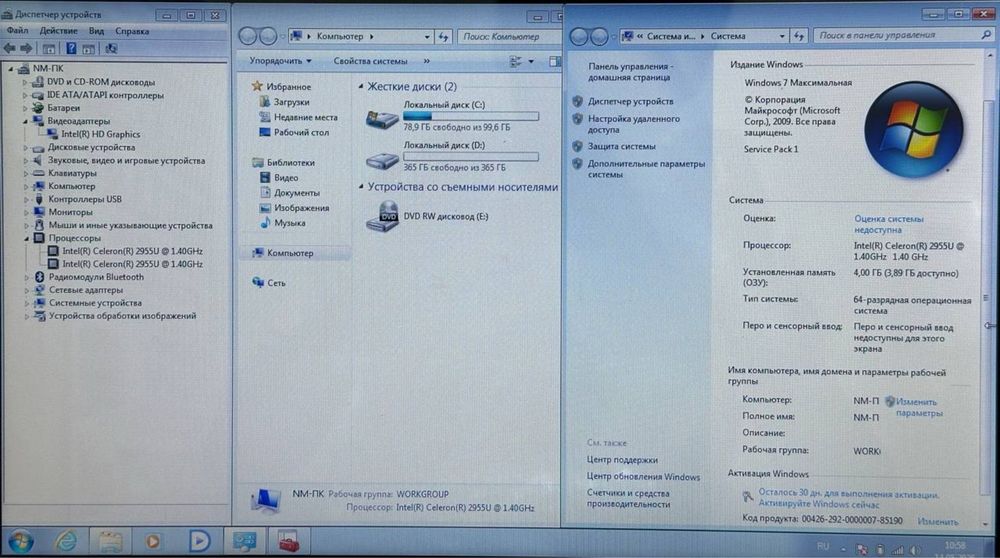Open Internet Explorer from the taskbar
The height and width of the screenshot is (558, 1000).
click(66, 541)
